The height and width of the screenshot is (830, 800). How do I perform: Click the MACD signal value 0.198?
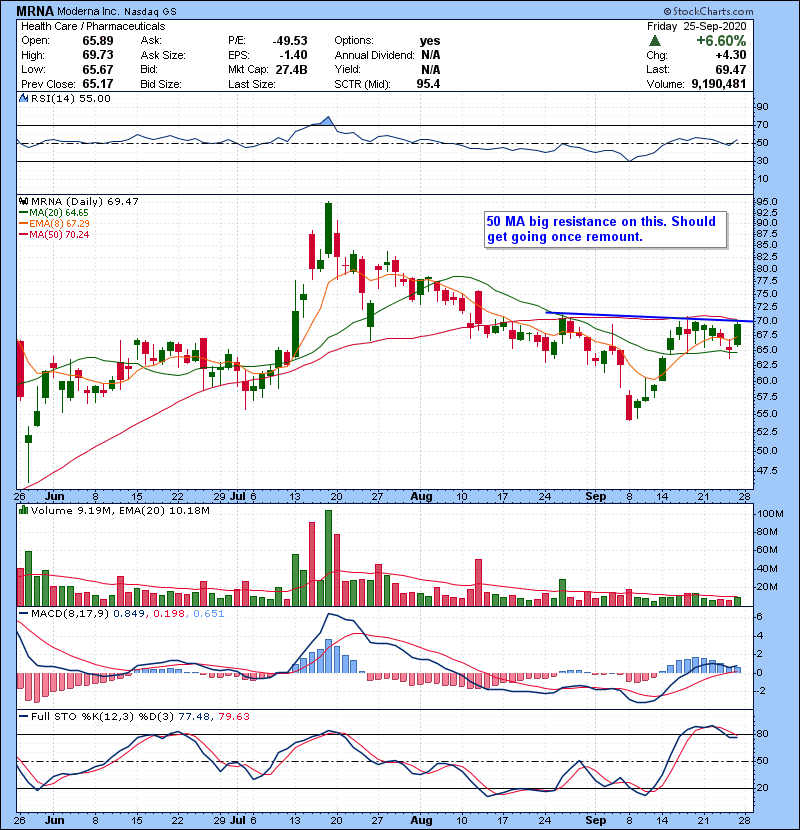[x=169, y=614]
